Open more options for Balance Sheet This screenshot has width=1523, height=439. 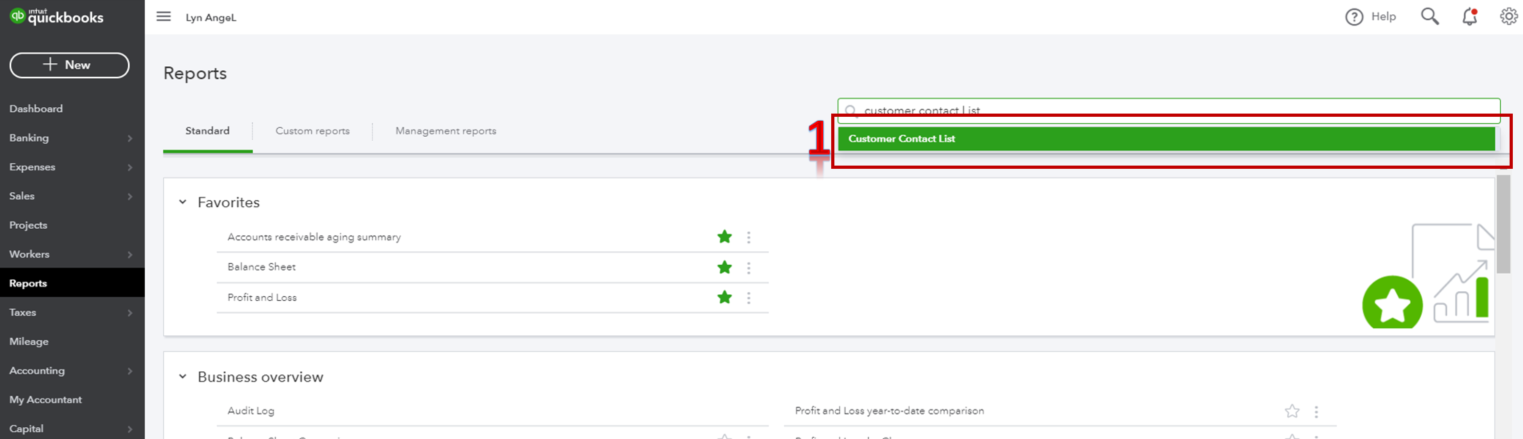point(748,267)
